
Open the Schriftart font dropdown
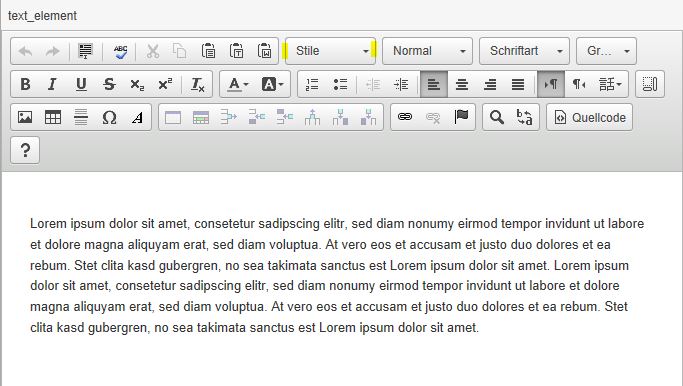(x=524, y=51)
